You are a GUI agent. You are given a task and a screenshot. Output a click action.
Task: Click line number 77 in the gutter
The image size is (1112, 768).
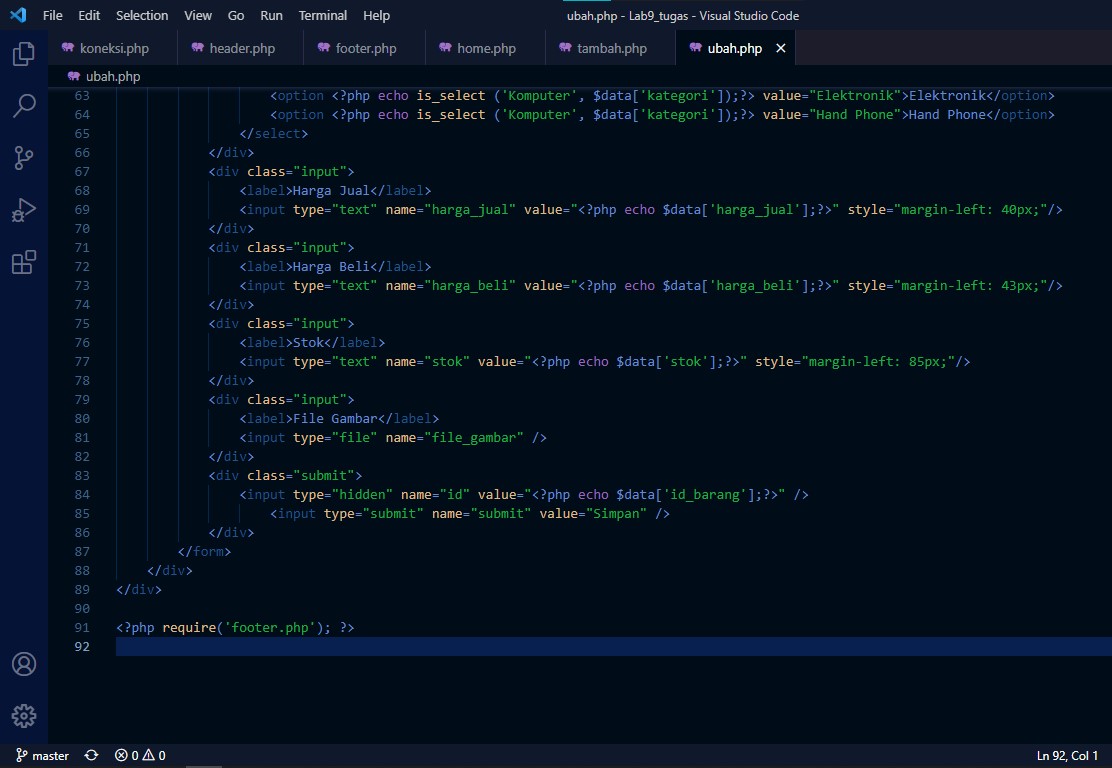point(82,362)
